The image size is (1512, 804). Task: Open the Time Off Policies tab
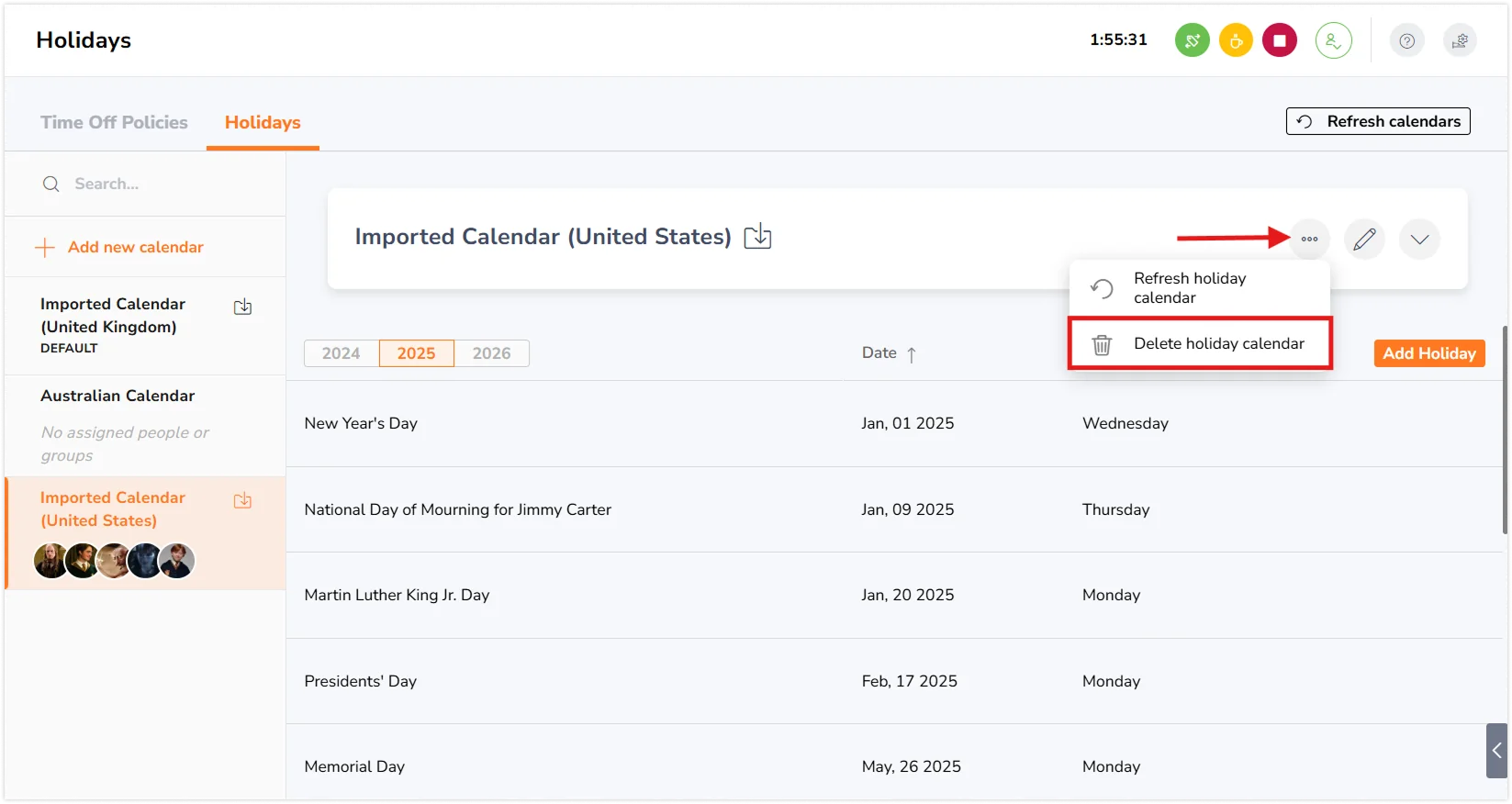tap(114, 123)
